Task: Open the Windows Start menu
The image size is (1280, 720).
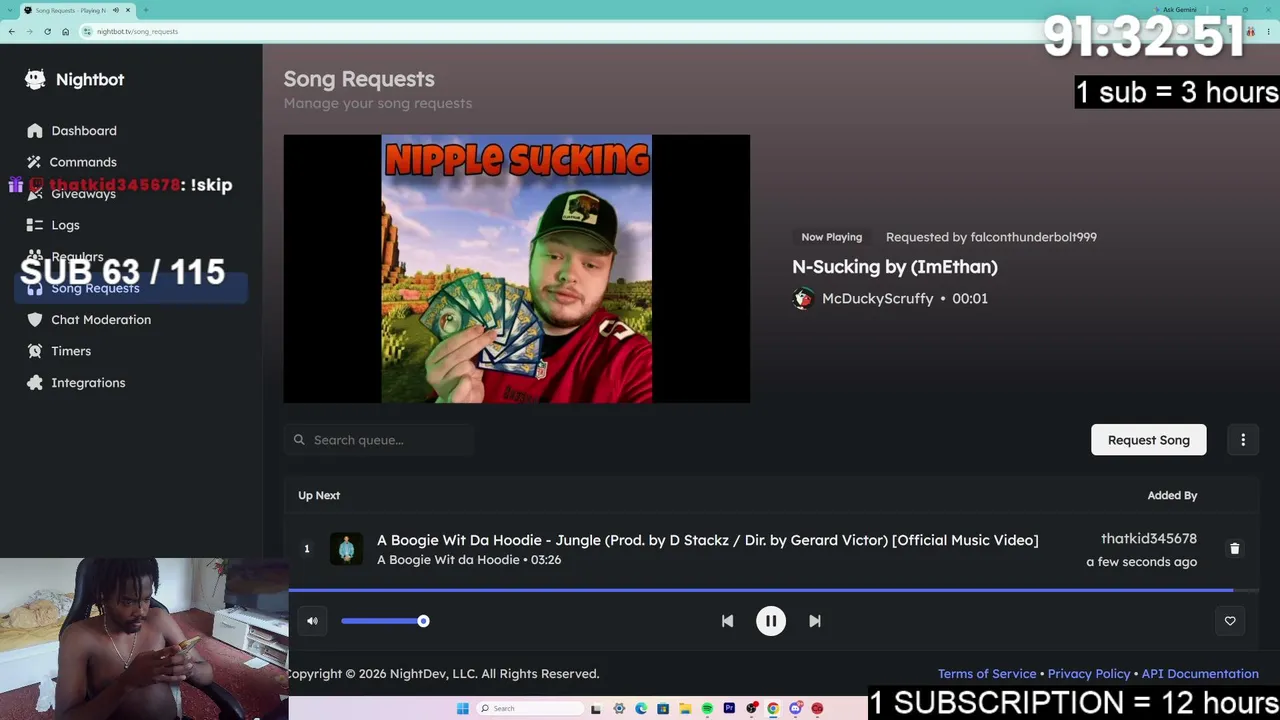Action: point(462,708)
